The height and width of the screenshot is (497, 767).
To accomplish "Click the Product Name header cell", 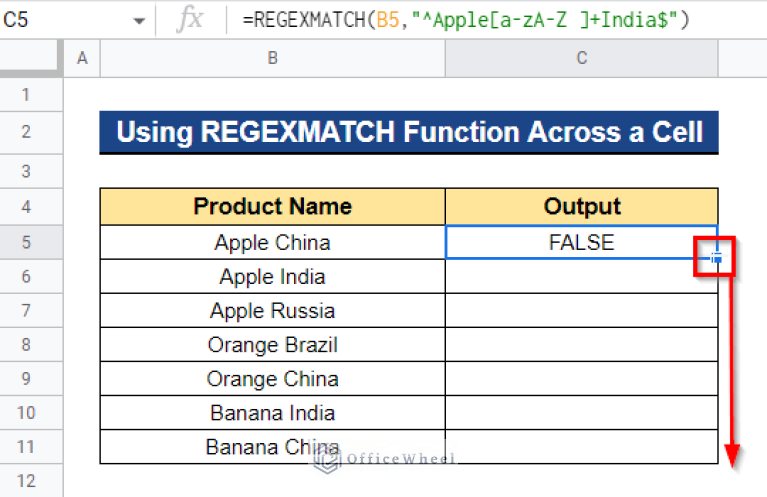I will coord(272,207).
